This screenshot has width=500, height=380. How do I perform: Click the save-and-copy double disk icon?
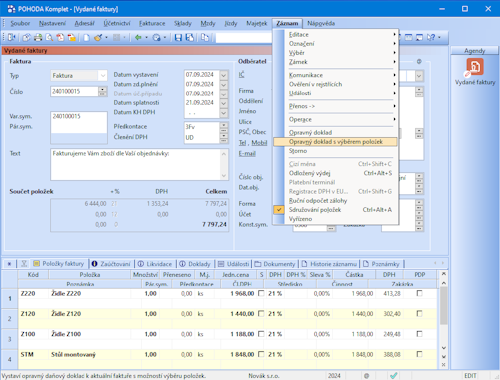click(189, 37)
